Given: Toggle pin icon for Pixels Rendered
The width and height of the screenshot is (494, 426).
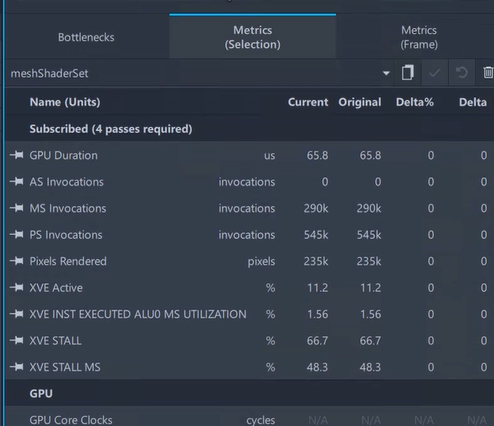Looking at the screenshot, I should click(17, 261).
